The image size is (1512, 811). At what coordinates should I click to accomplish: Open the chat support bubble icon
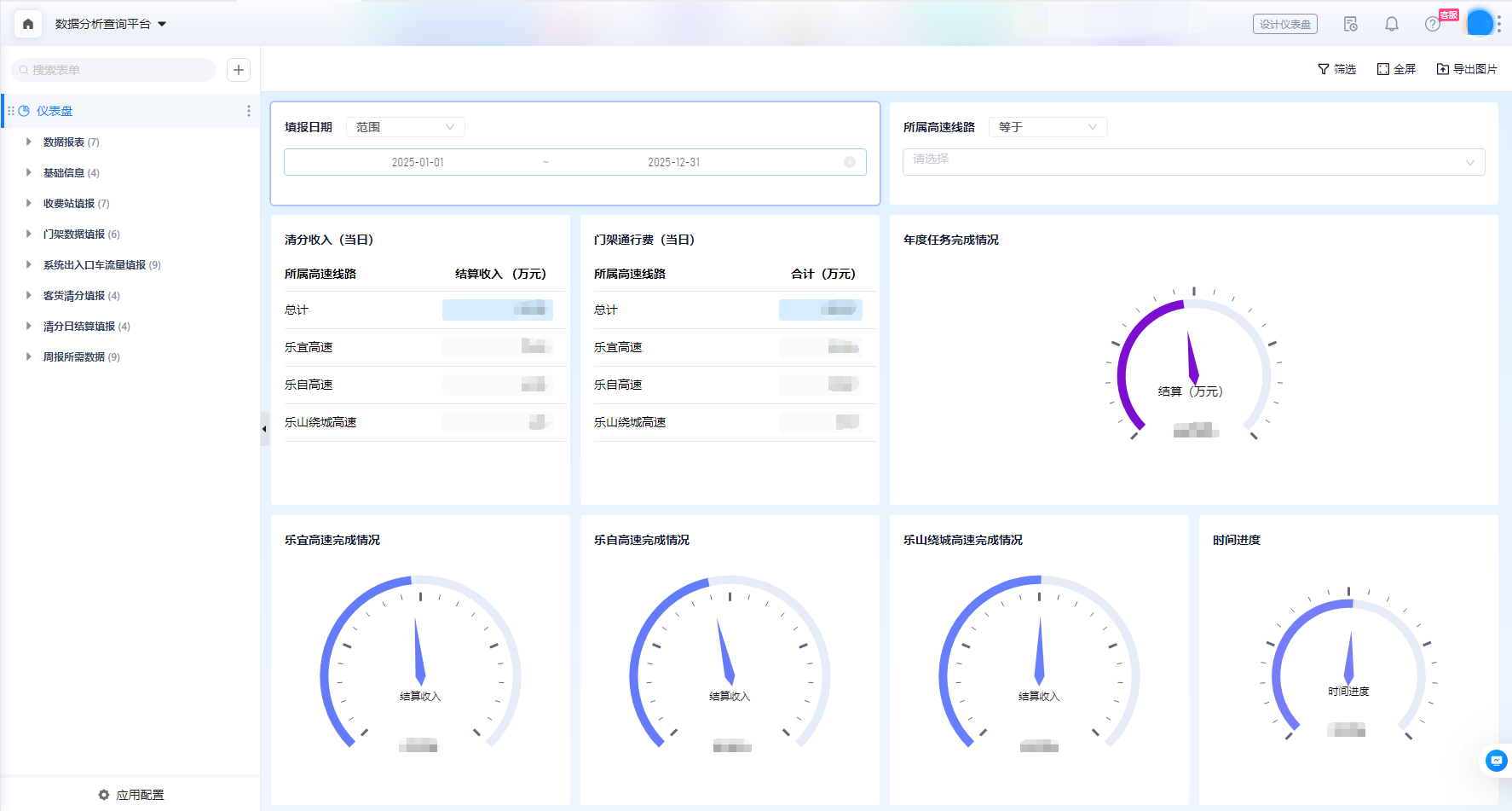(1496, 760)
